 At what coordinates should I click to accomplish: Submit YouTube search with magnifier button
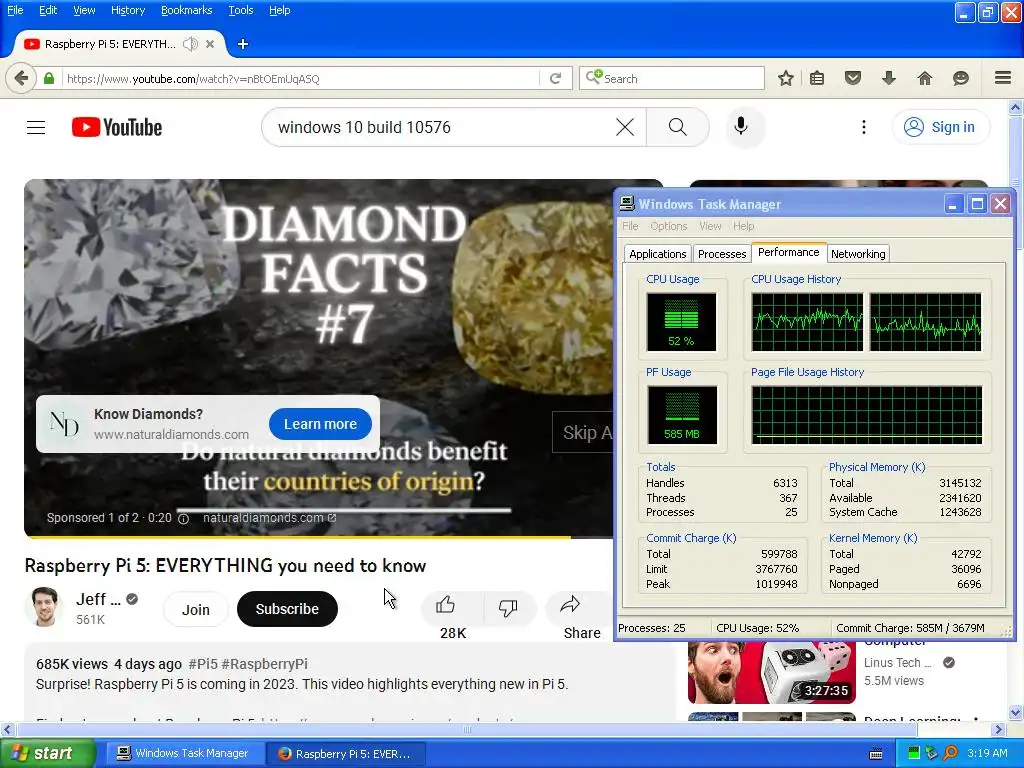pos(678,127)
